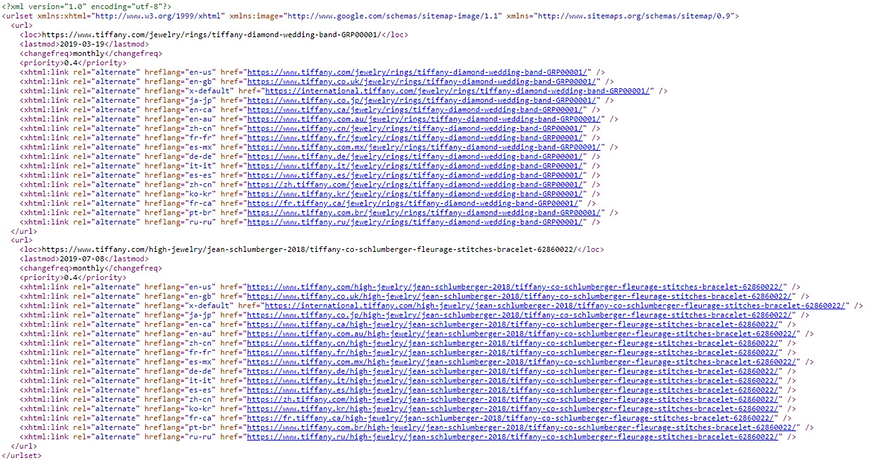
Task: Visit the www.tiffany.cn diamond wedding band link
Action: [415, 128]
